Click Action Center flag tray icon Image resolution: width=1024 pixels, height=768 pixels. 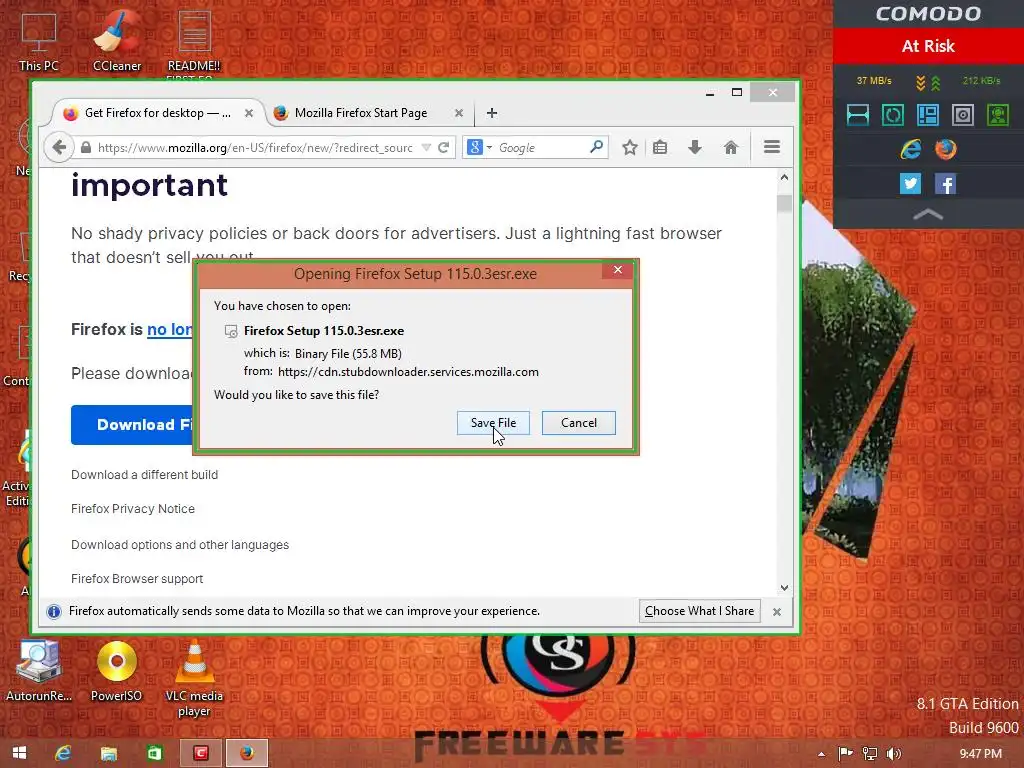pyautogui.click(x=845, y=754)
